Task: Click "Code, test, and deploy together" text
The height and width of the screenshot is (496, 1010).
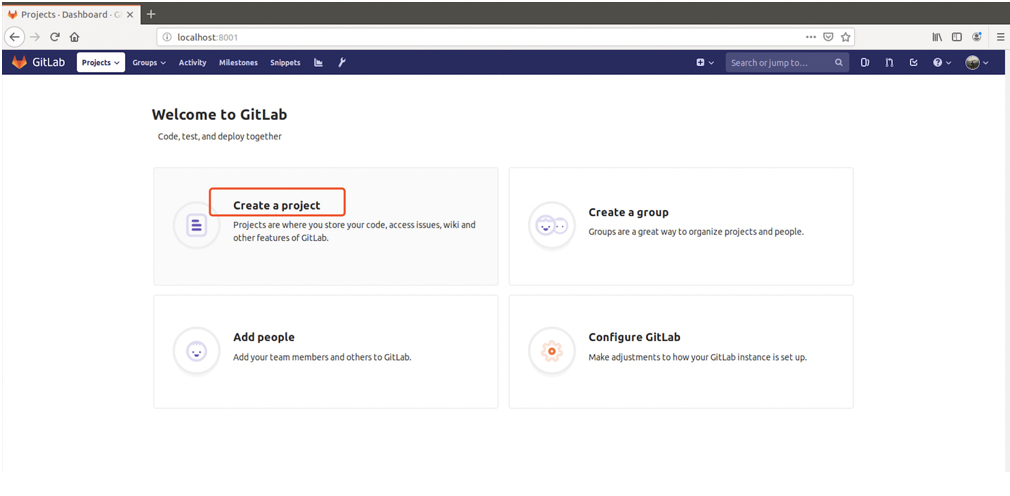Action: tap(220, 137)
